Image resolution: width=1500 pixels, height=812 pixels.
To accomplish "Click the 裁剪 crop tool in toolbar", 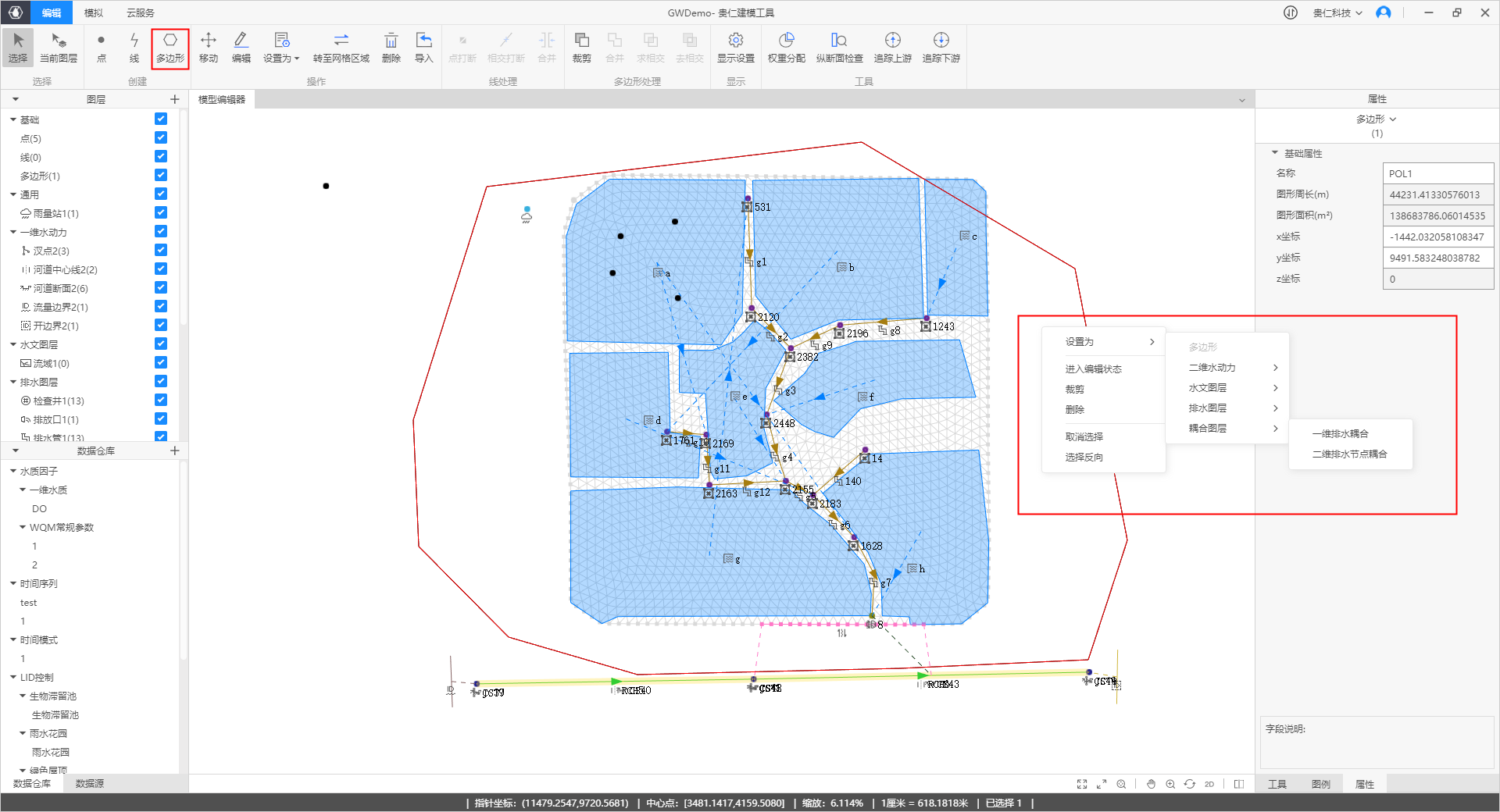I will point(581,48).
